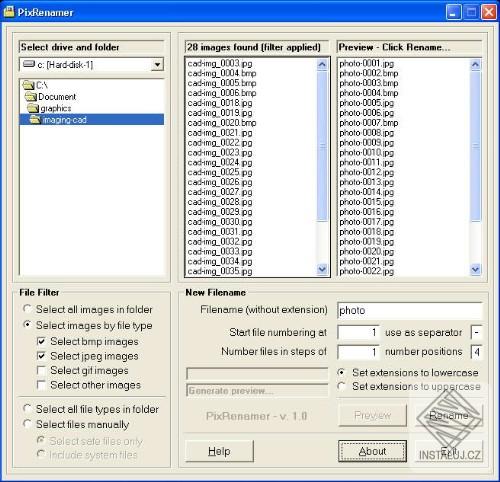Uncheck 'Select jpeg images' checkbox

[x=41, y=356]
